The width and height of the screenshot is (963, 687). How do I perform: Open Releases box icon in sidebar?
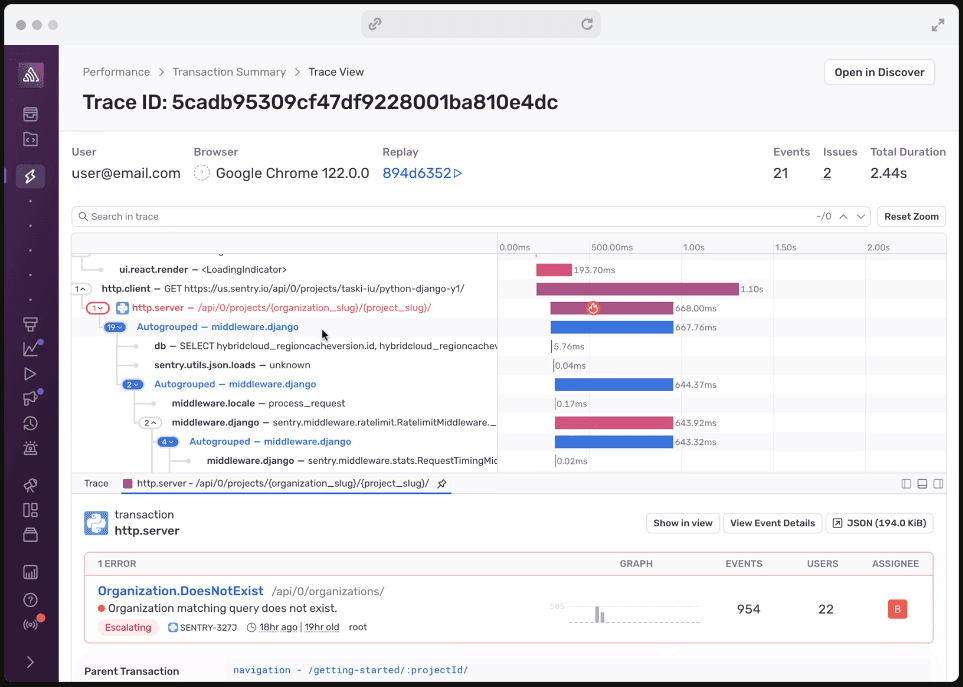tap(30, 535)
